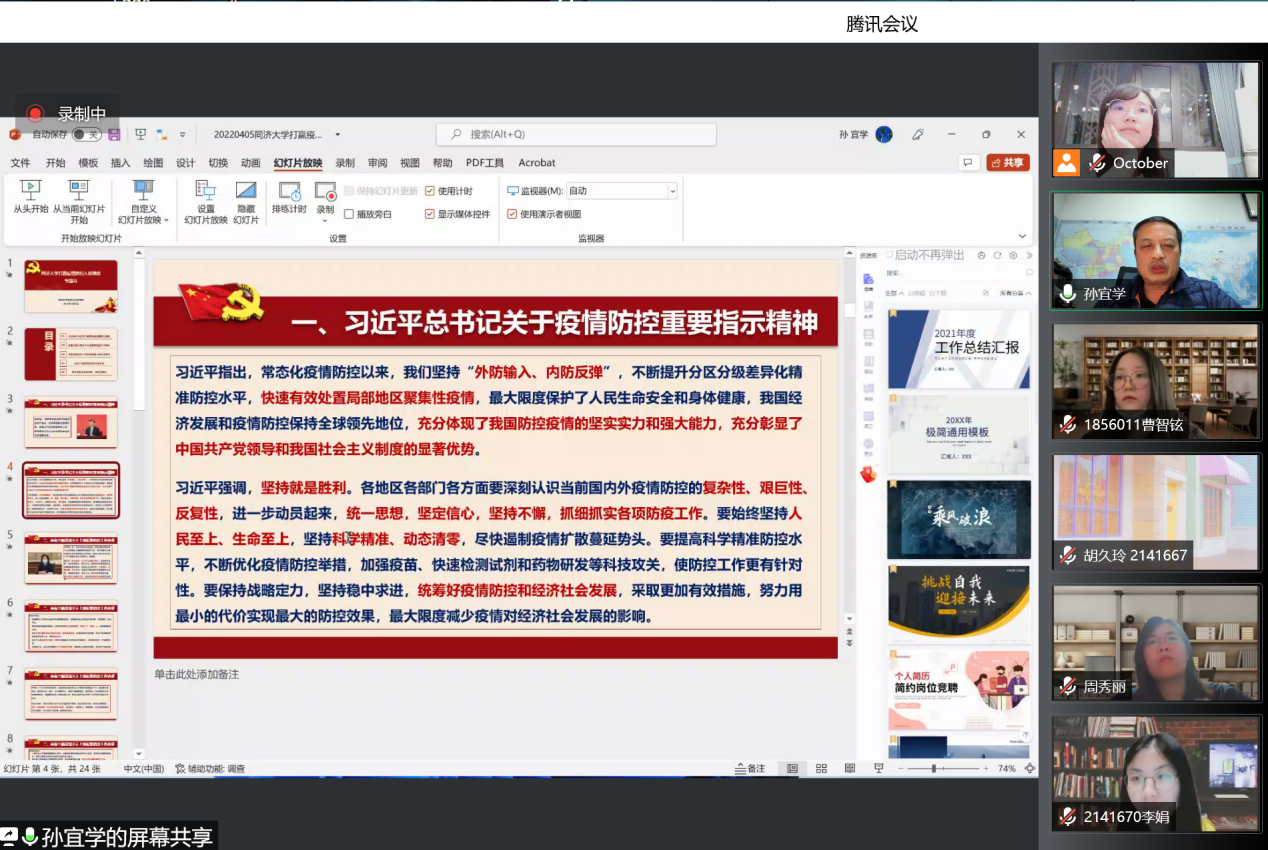The height and width of the screenshot is (850, 1268).
Task: Click the pen icon in the title bar
Action: coord(918,134)
